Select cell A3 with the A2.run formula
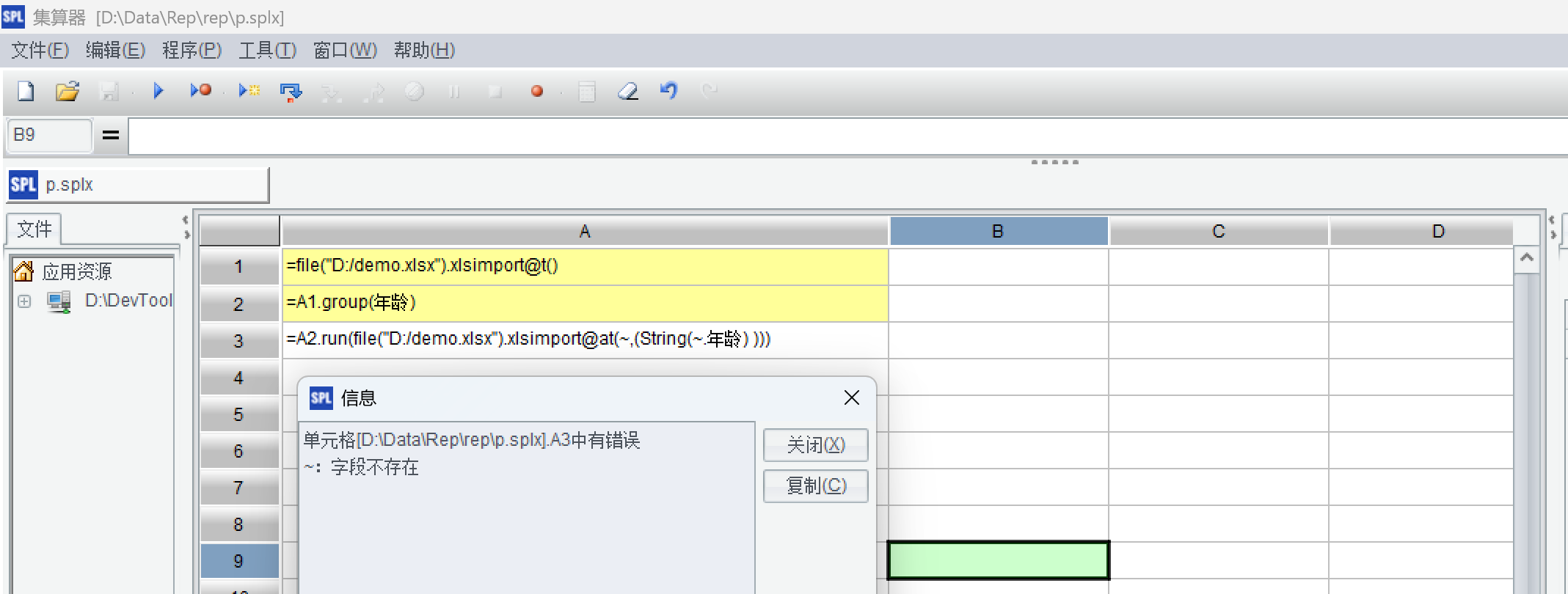This screenshot has height=594, width=1568. point(585,340)
